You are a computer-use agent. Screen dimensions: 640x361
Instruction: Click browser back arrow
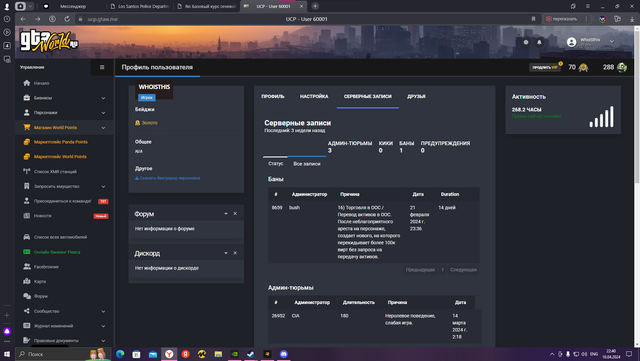point(23,19)
